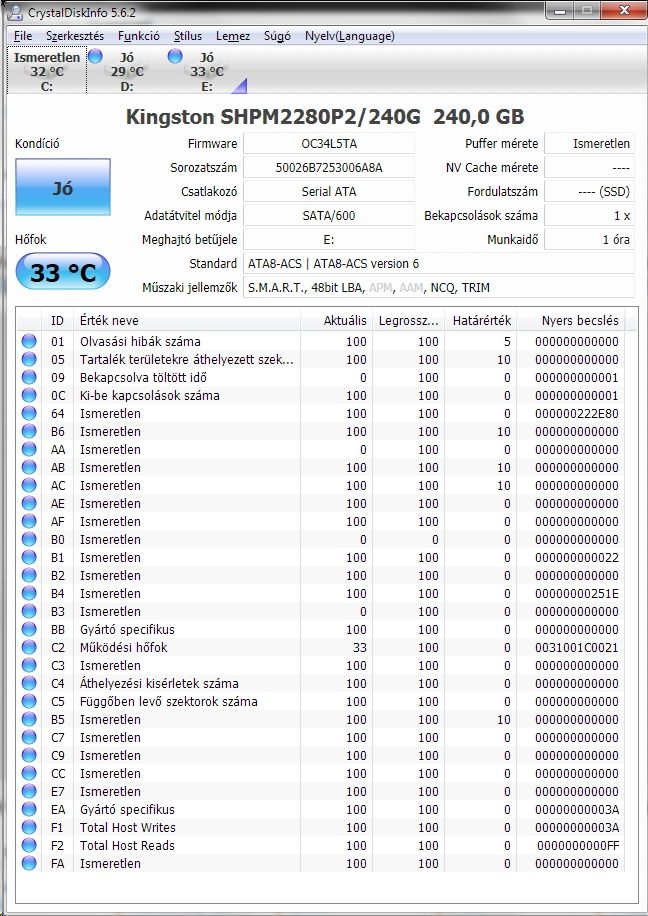Select the D: drive tab at 29 °C
The height and width of the screenshot is (916, 648).
click(x=127, y=71)
